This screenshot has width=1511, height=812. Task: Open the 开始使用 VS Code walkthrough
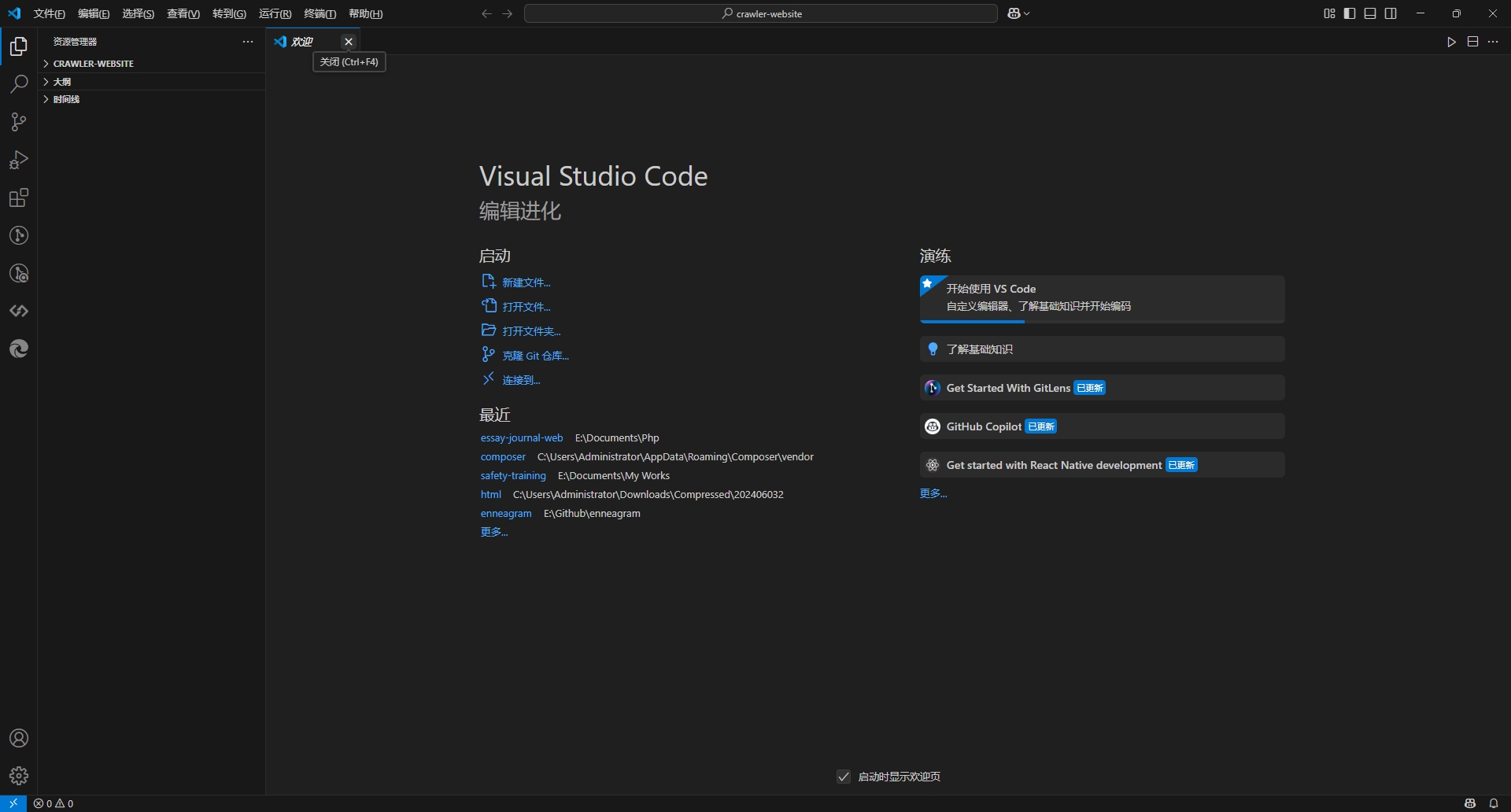1102,298
